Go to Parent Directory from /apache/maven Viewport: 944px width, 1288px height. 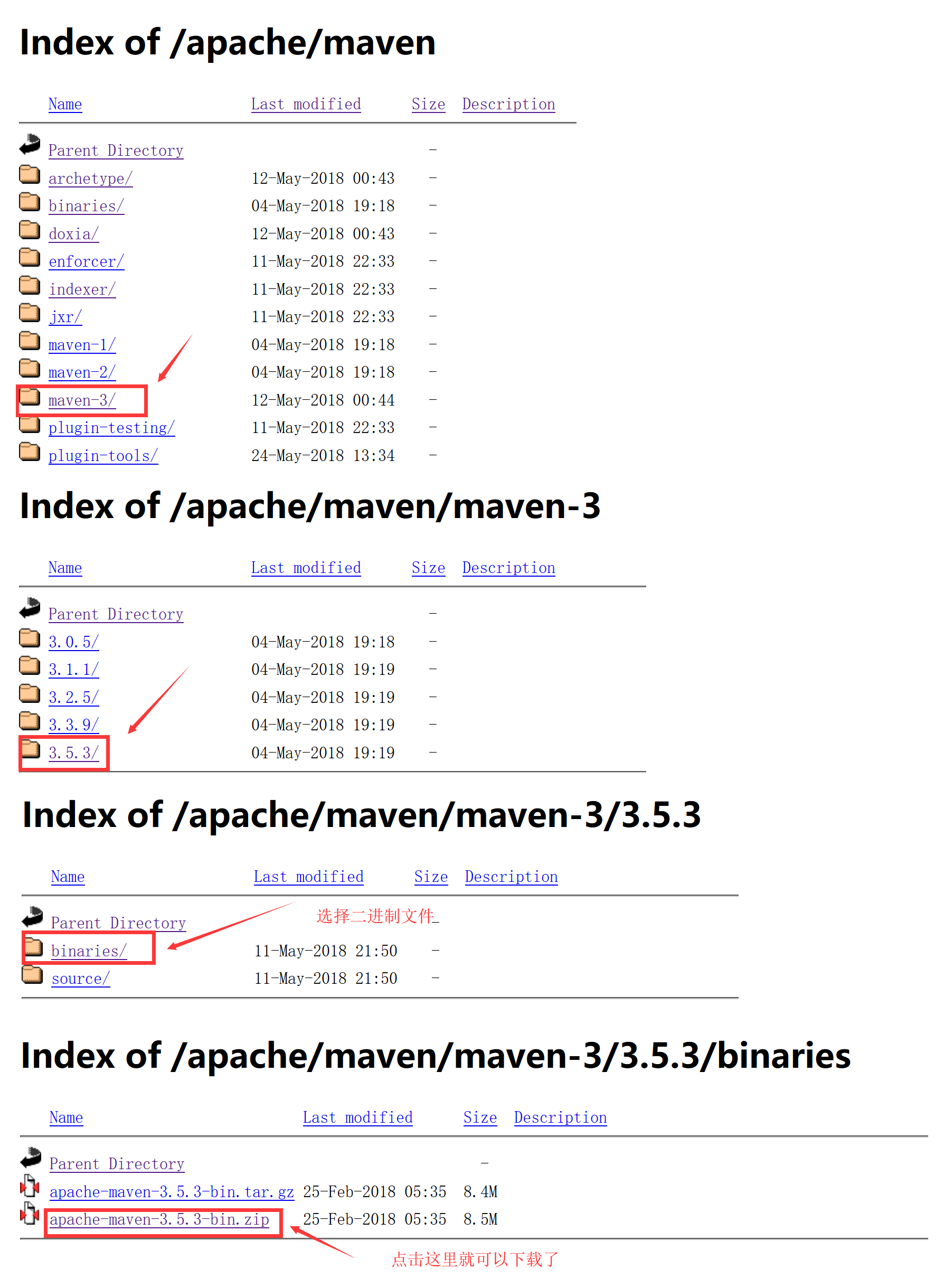[116, 151]
